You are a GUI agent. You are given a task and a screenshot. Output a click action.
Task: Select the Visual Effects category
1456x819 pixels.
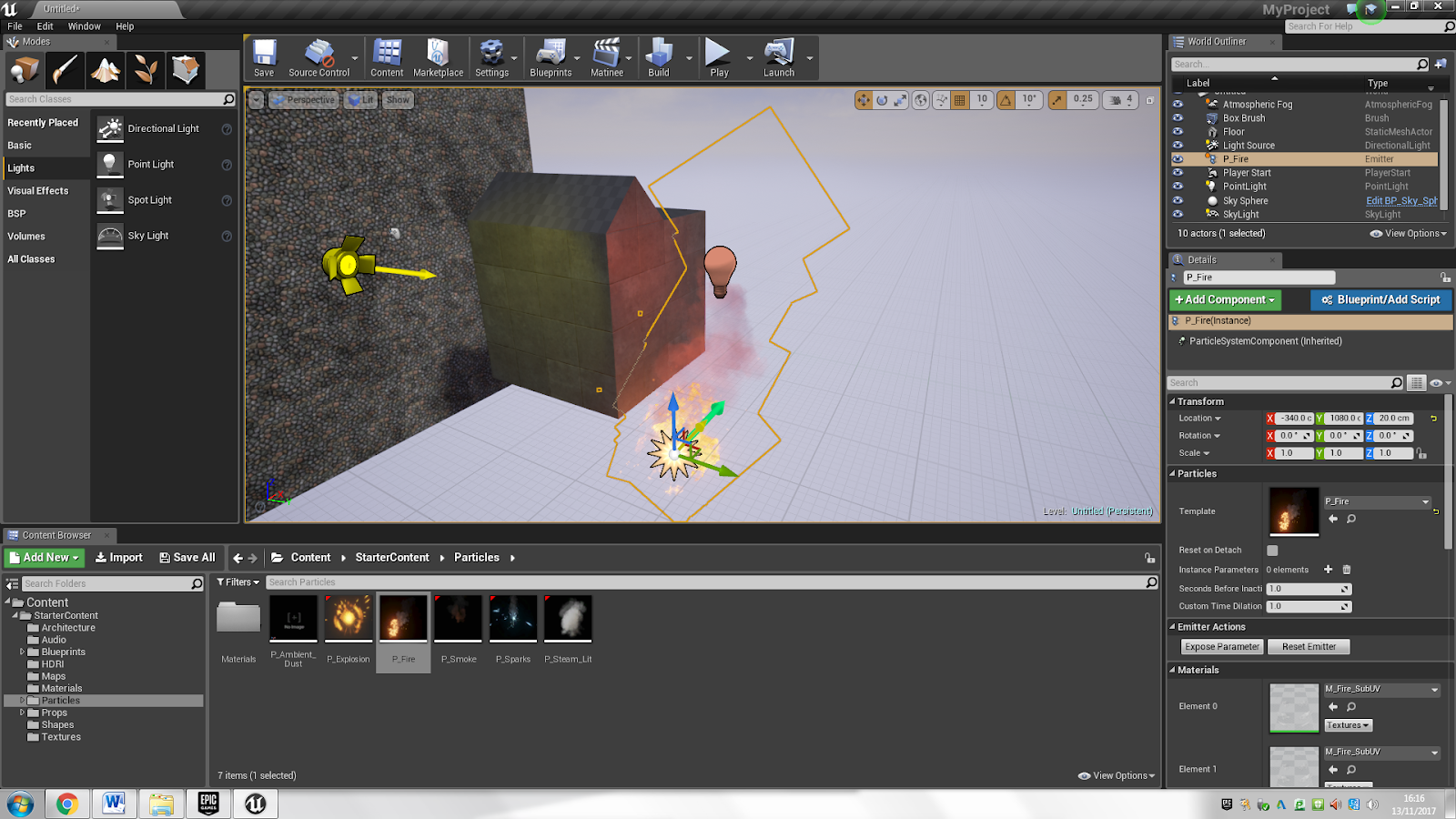click(x=45, y=191)
